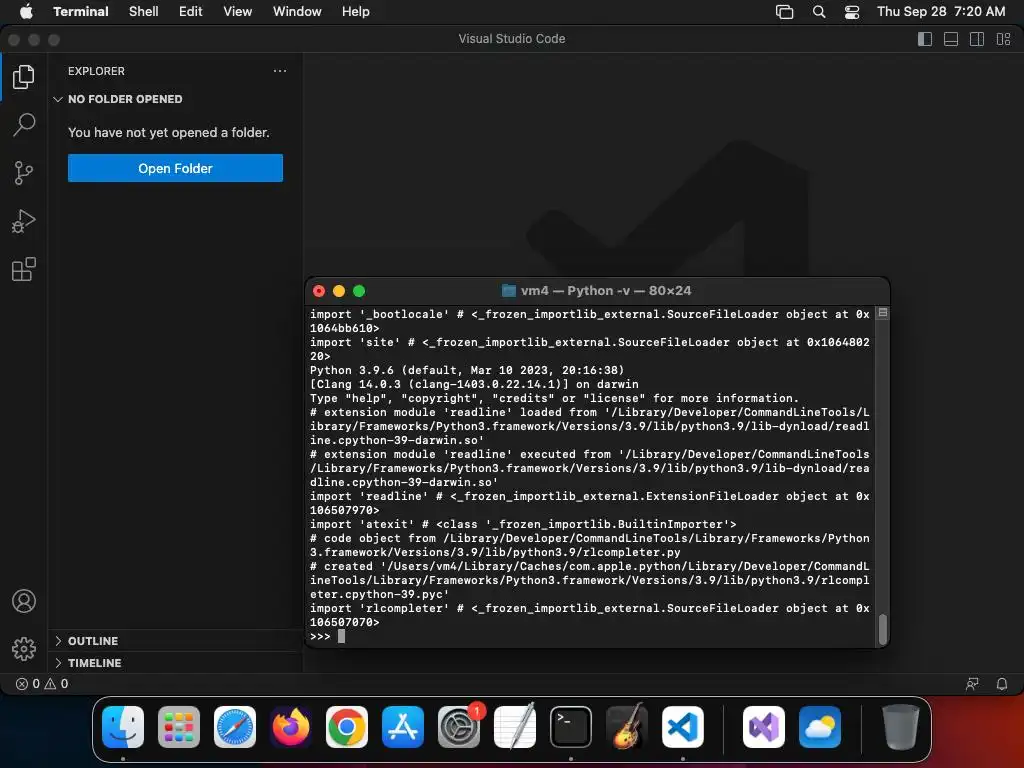Open GarageBand from the Dock
The width and height of the screenshot is (1024, 768).
[x=627, y=727]
